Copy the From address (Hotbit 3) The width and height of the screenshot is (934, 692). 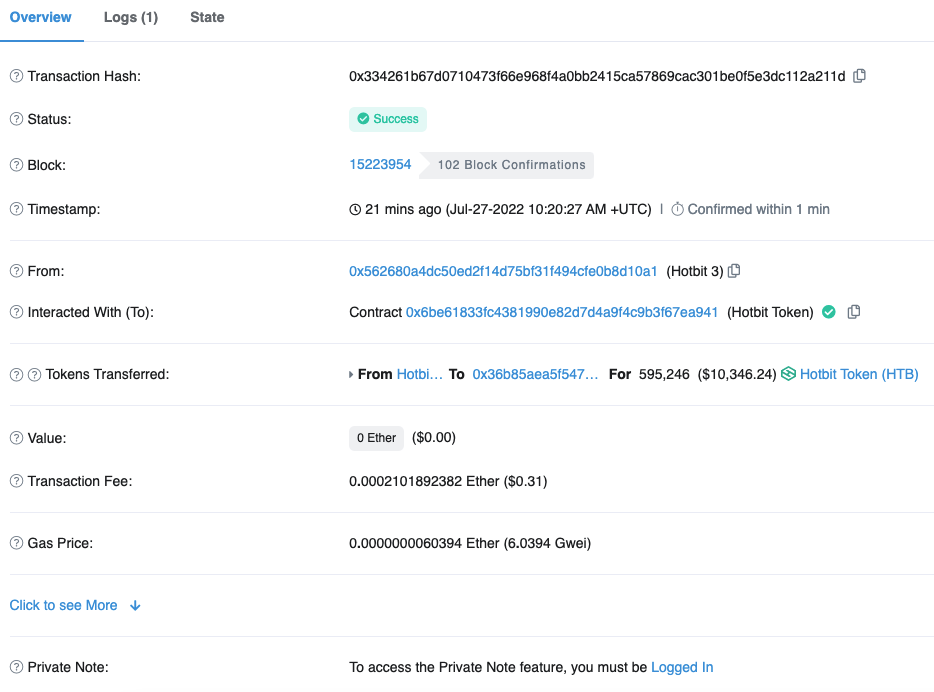(x=734, y=271)
